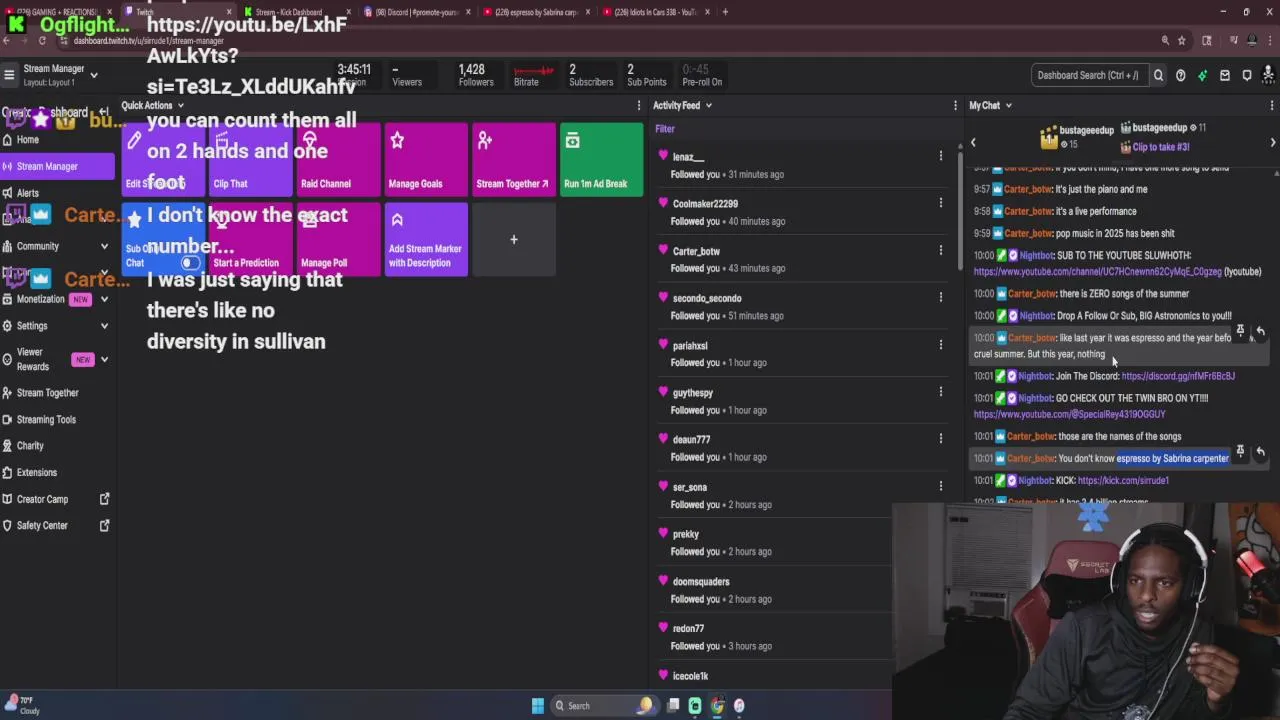
Task: Open iTunes music app on taskbar
Action: pyautogui.click(x=739, y=706)
